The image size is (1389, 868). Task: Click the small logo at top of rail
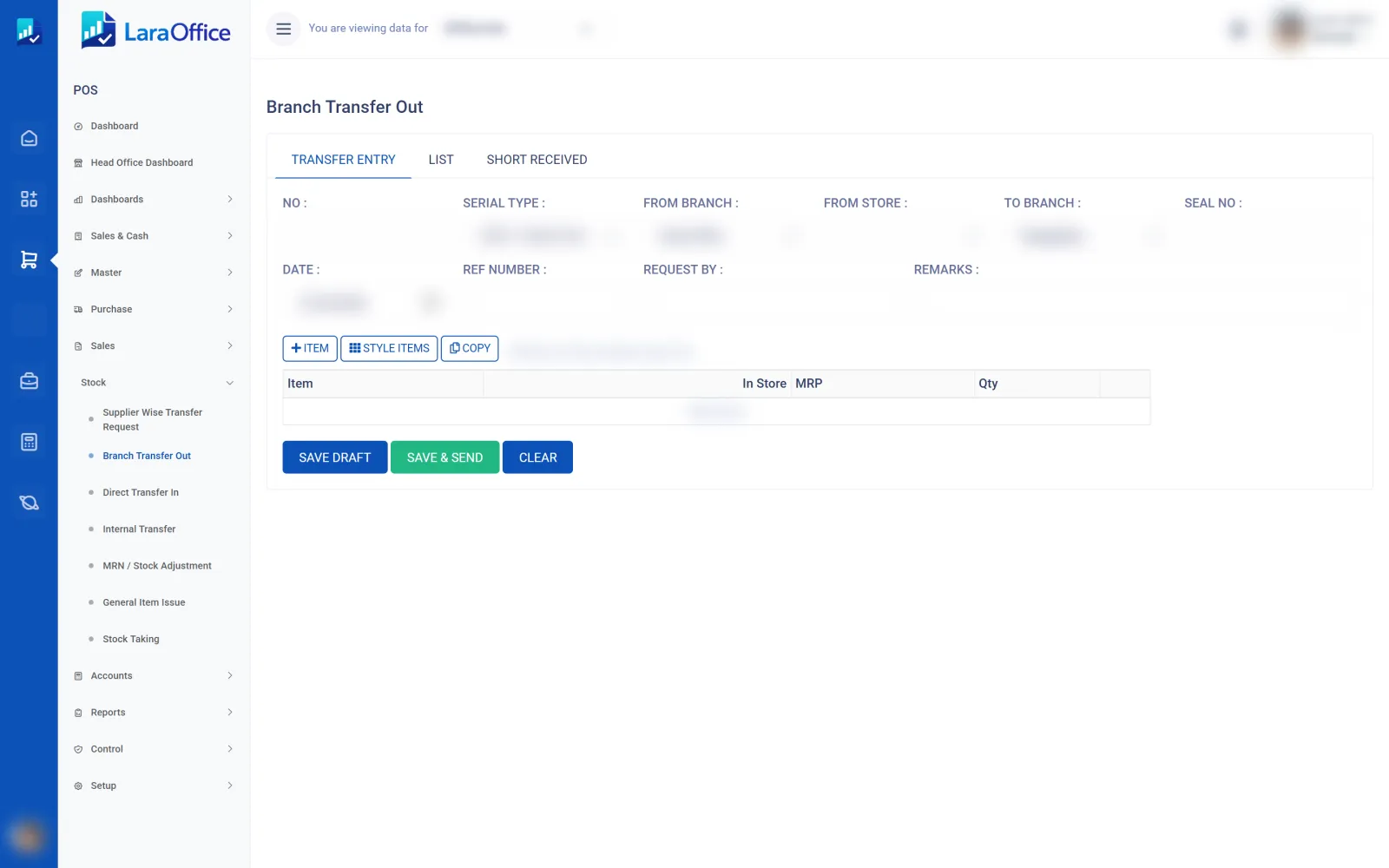click(29, 31)
